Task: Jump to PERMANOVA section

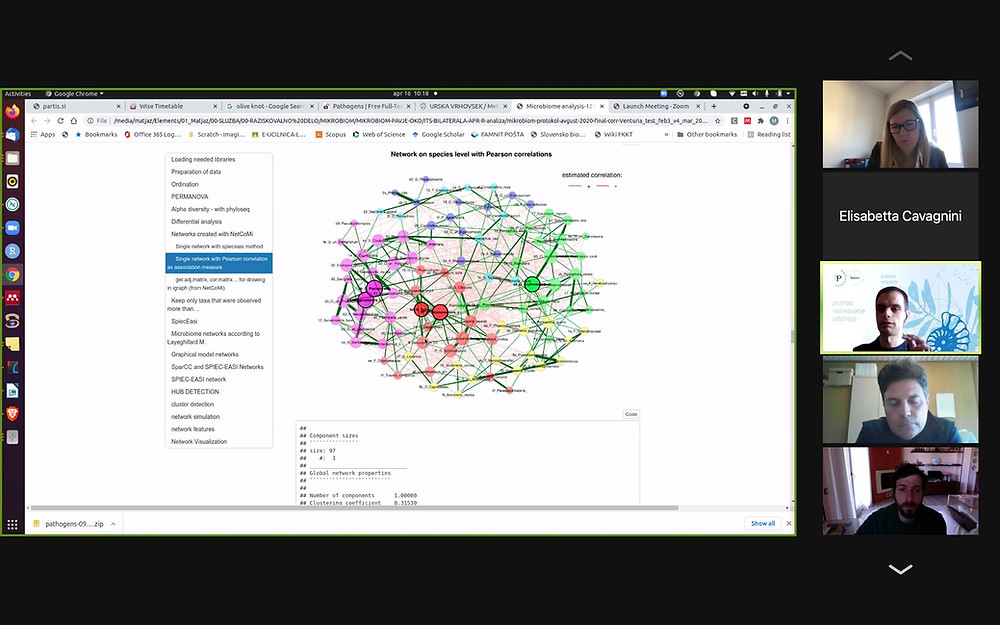Action: tap(189, 196)
